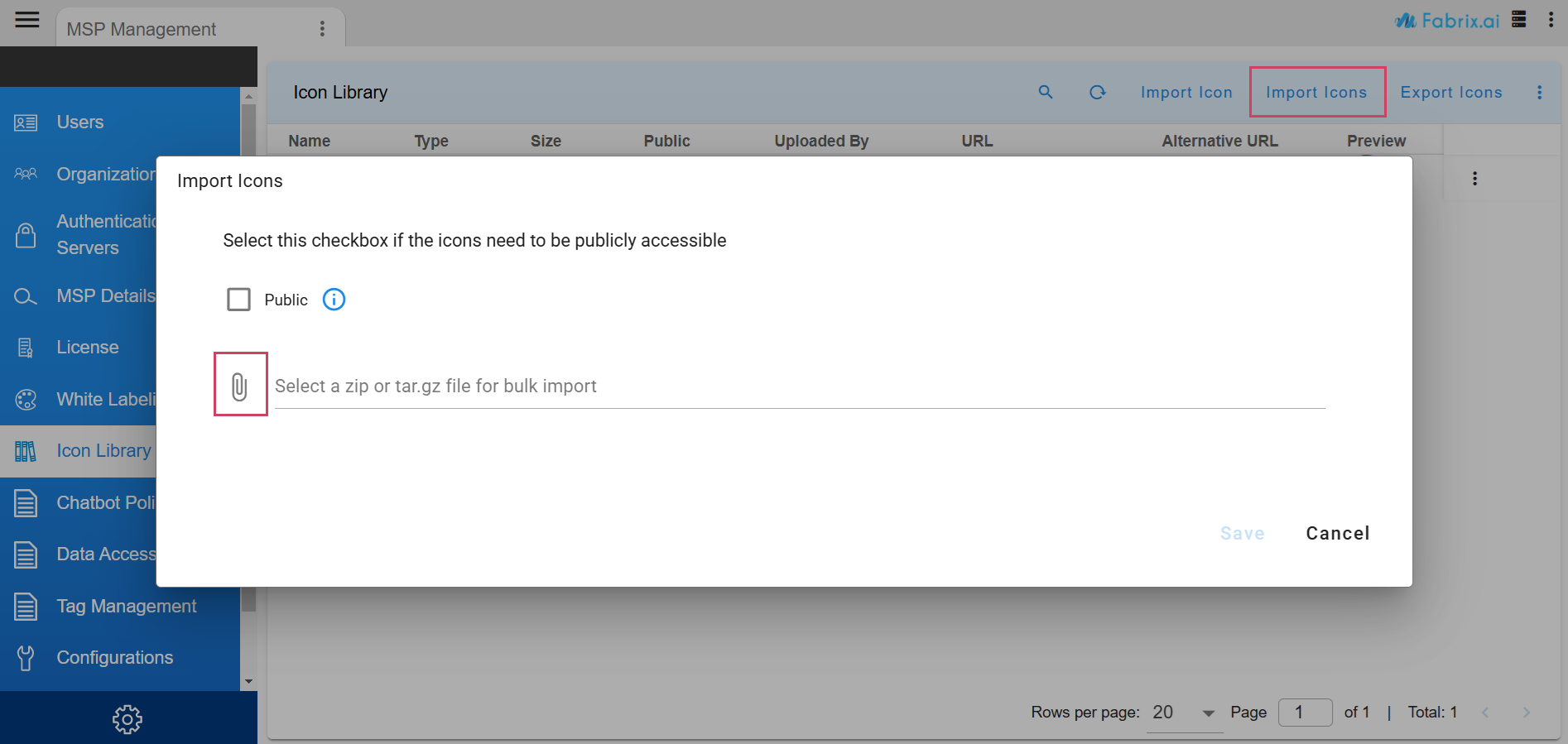
Task: Open the hamburger menu at top left
Action: tap(27, 20)
